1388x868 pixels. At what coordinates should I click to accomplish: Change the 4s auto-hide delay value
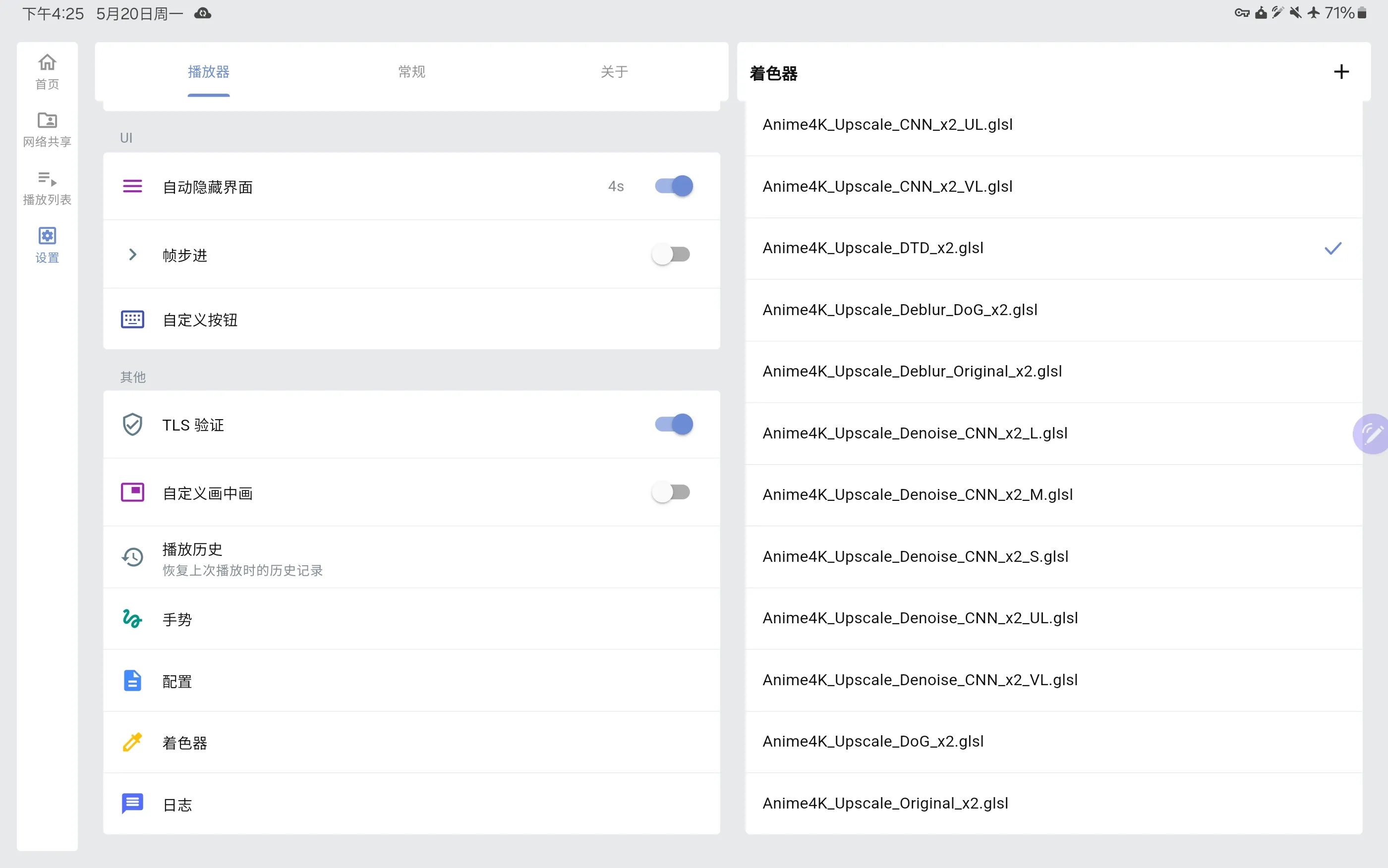(x=616, y=186)
